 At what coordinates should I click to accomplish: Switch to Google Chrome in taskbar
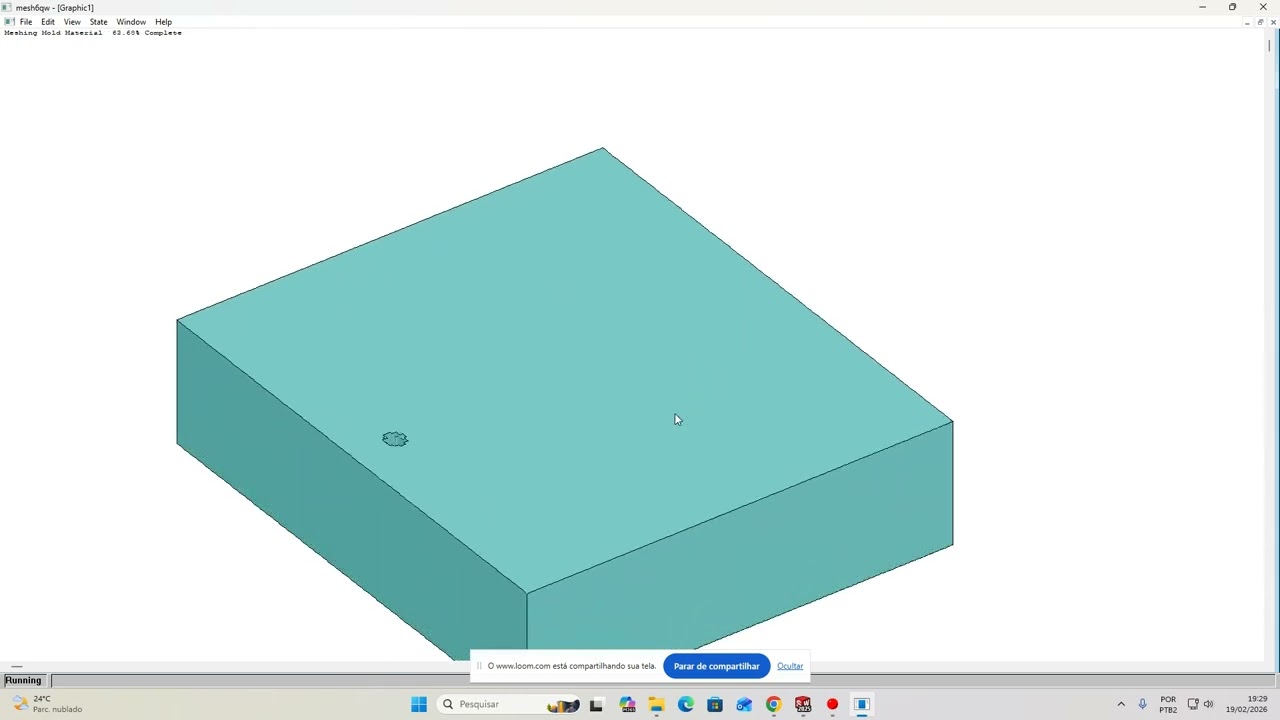pyautogui.click(x=773, y=704)
